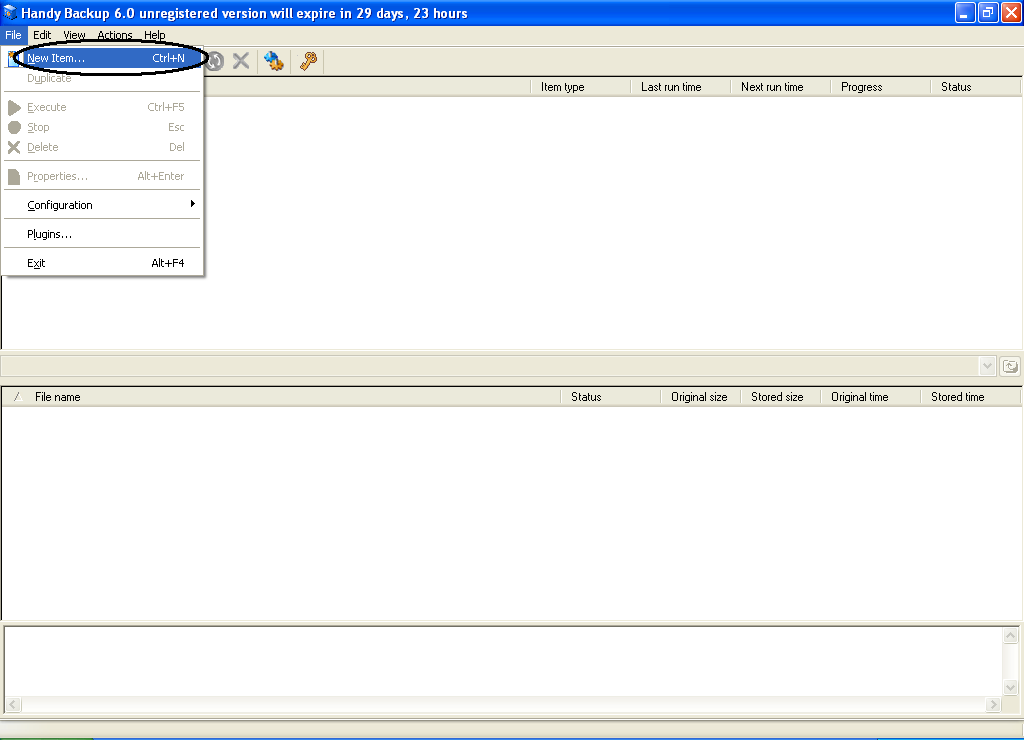Select New Item in the File menu
The image size is (1024, 740).
[x=104, y=58]
